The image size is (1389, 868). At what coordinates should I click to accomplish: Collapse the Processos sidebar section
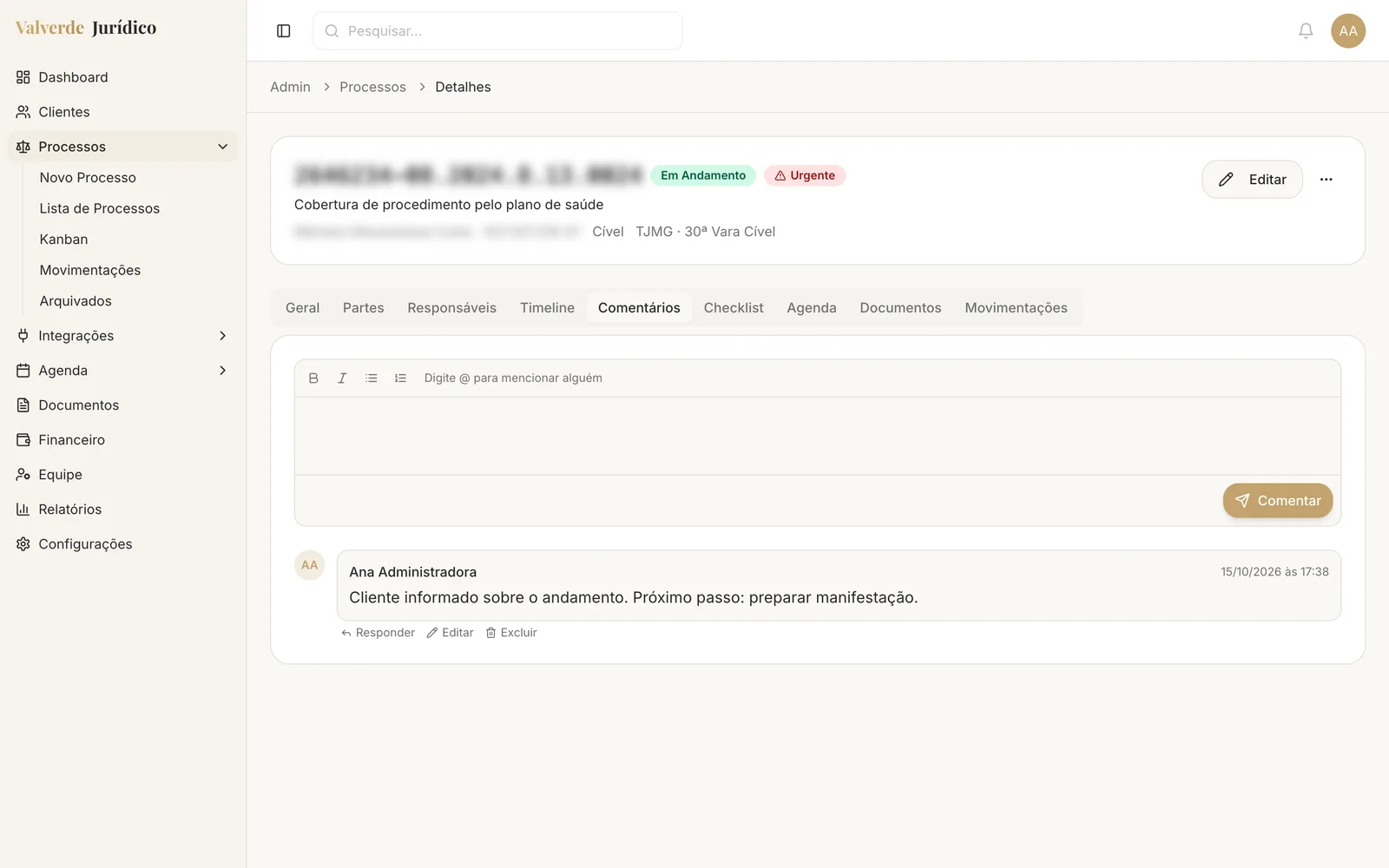tap(122, 147)
